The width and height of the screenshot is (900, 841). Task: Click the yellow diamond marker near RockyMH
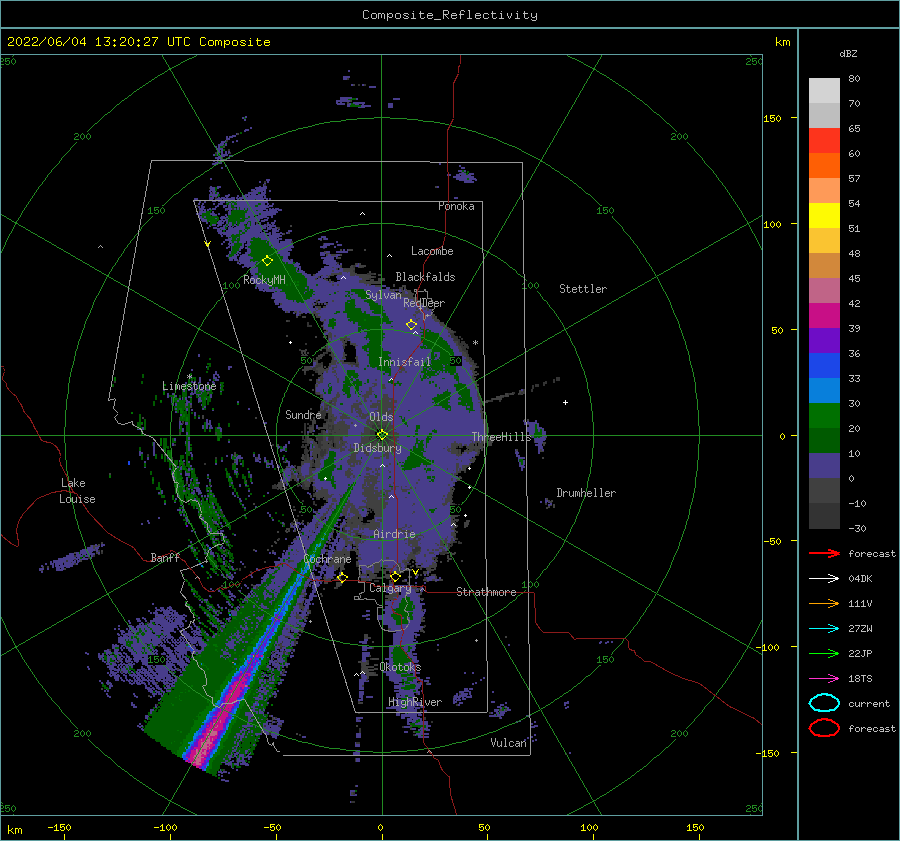coord(267,261)
